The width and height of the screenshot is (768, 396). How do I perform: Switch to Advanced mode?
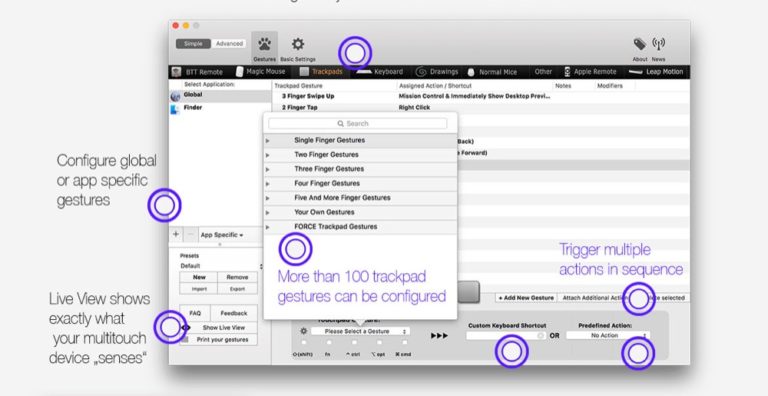(229, 44)
